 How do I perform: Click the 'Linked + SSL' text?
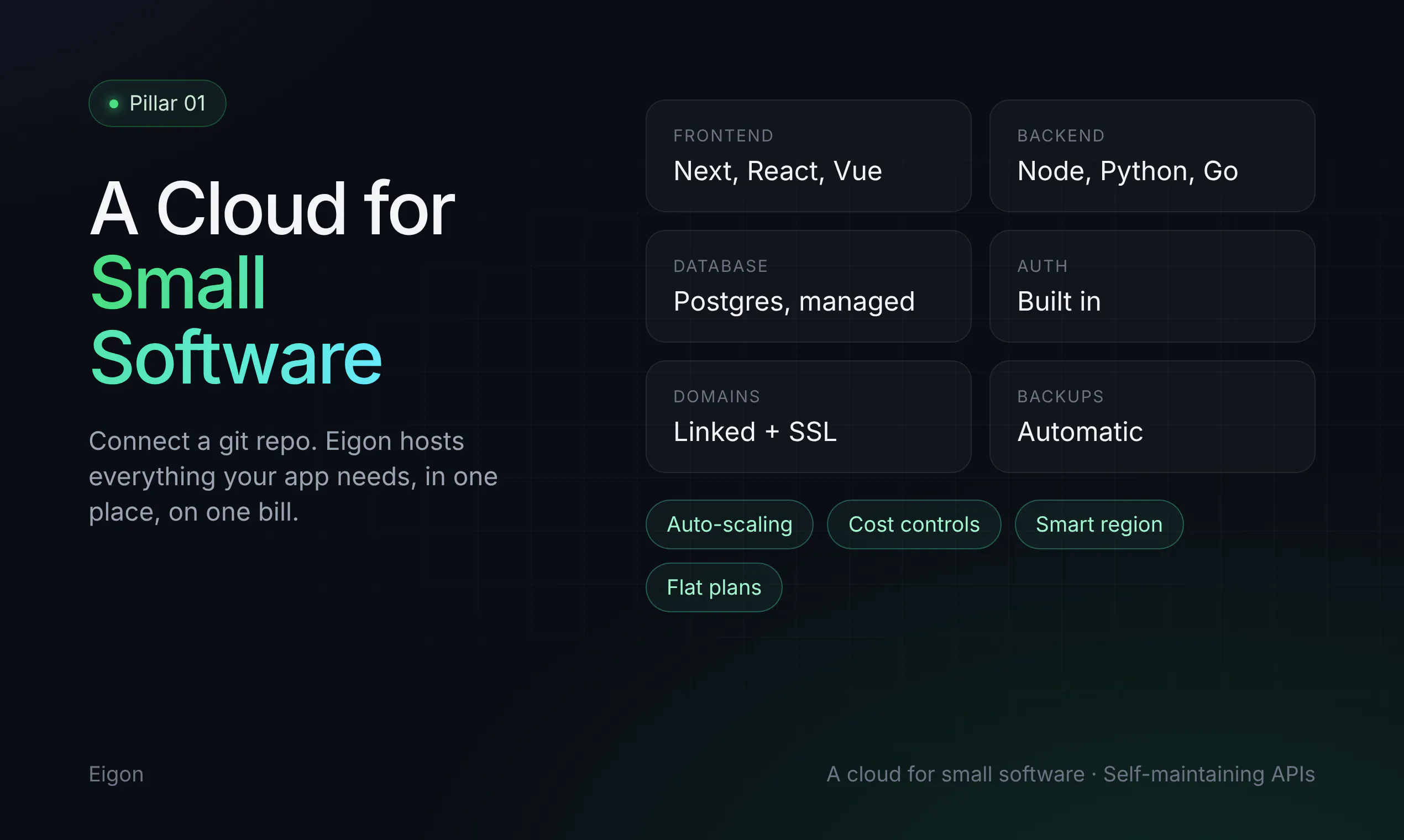click(x=755, y=431)
